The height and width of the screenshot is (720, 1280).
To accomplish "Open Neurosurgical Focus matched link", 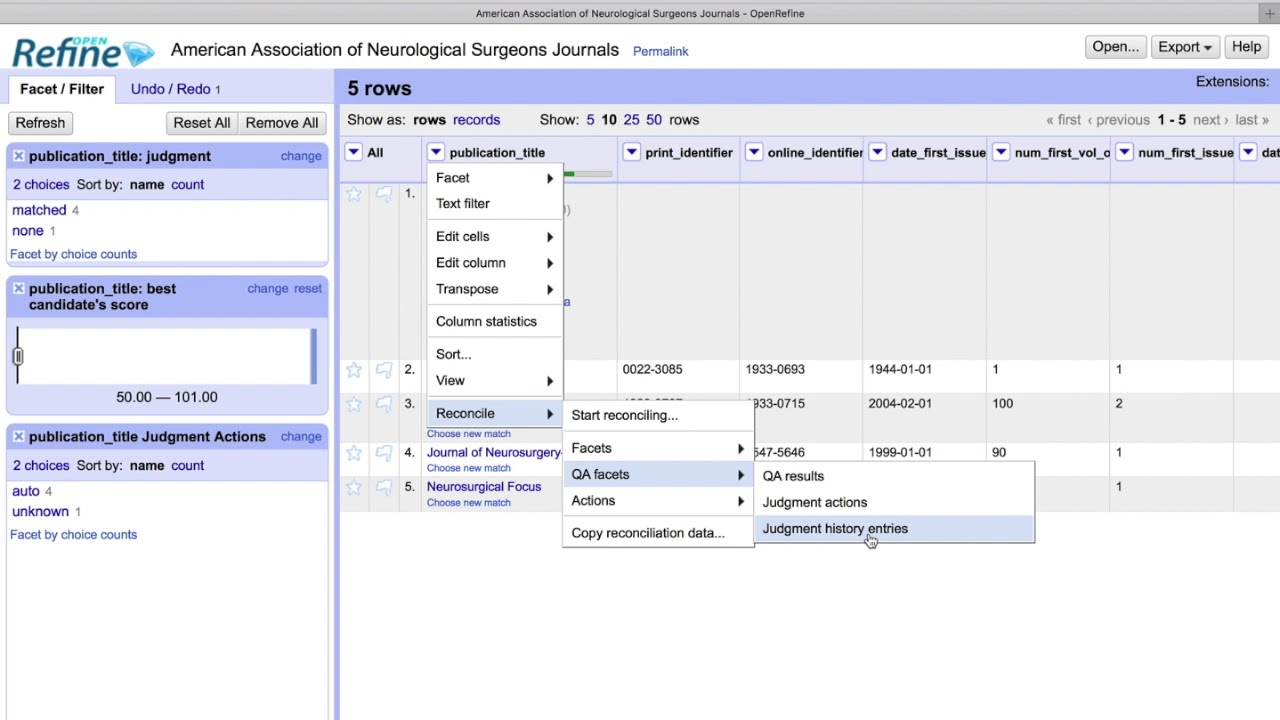I will pos(484,487).
